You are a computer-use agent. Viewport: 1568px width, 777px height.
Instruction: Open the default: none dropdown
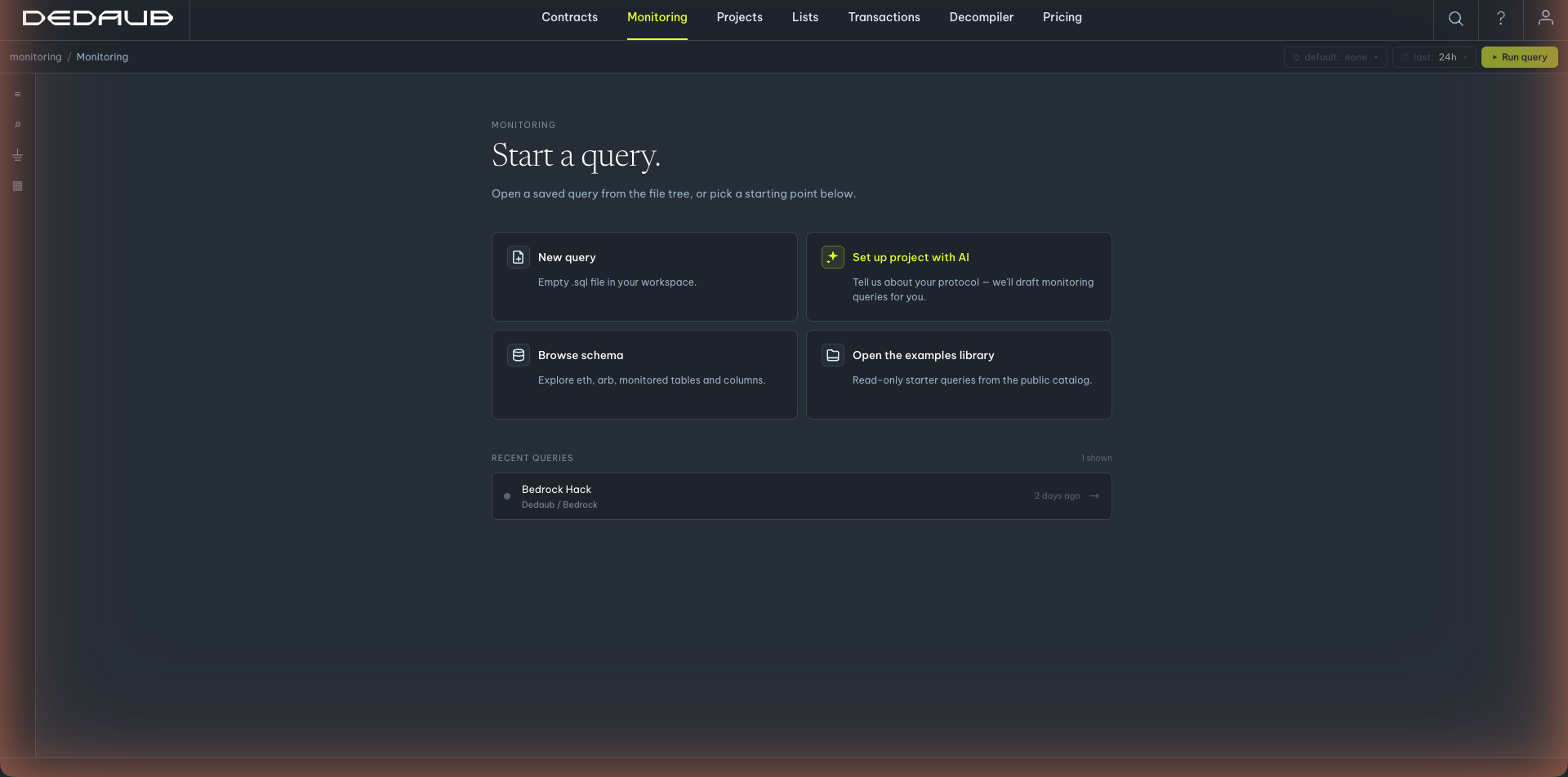1335,57
